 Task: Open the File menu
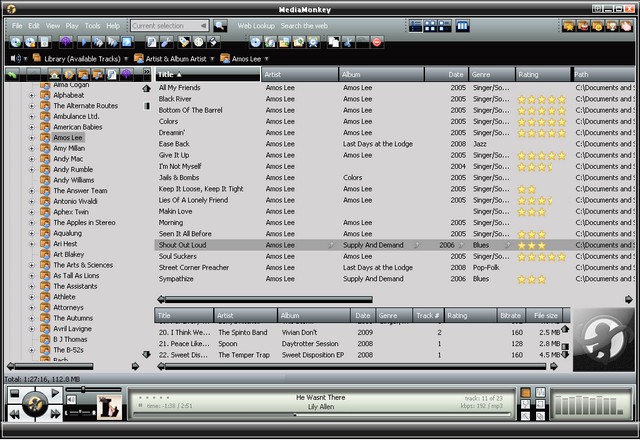click(17, 26)
